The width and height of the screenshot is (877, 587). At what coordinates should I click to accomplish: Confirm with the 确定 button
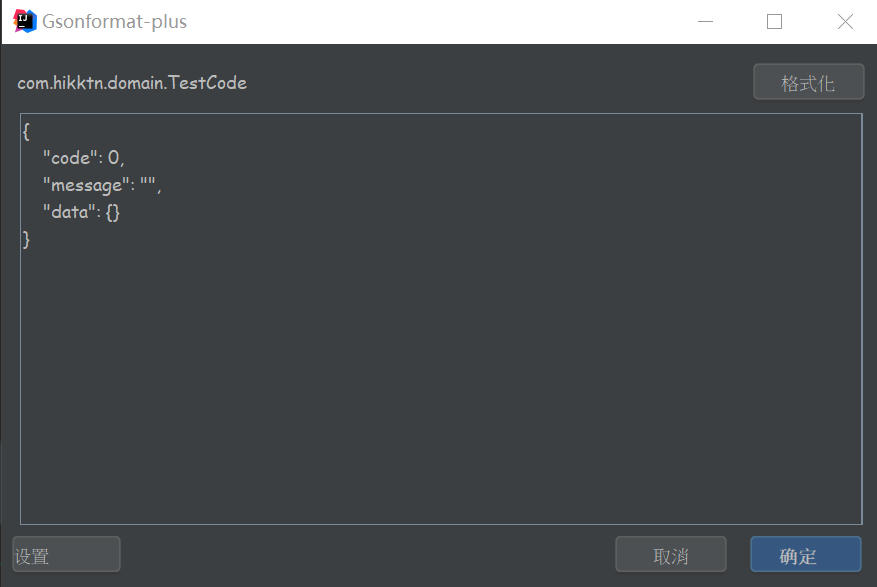click(x=805, y=554)
